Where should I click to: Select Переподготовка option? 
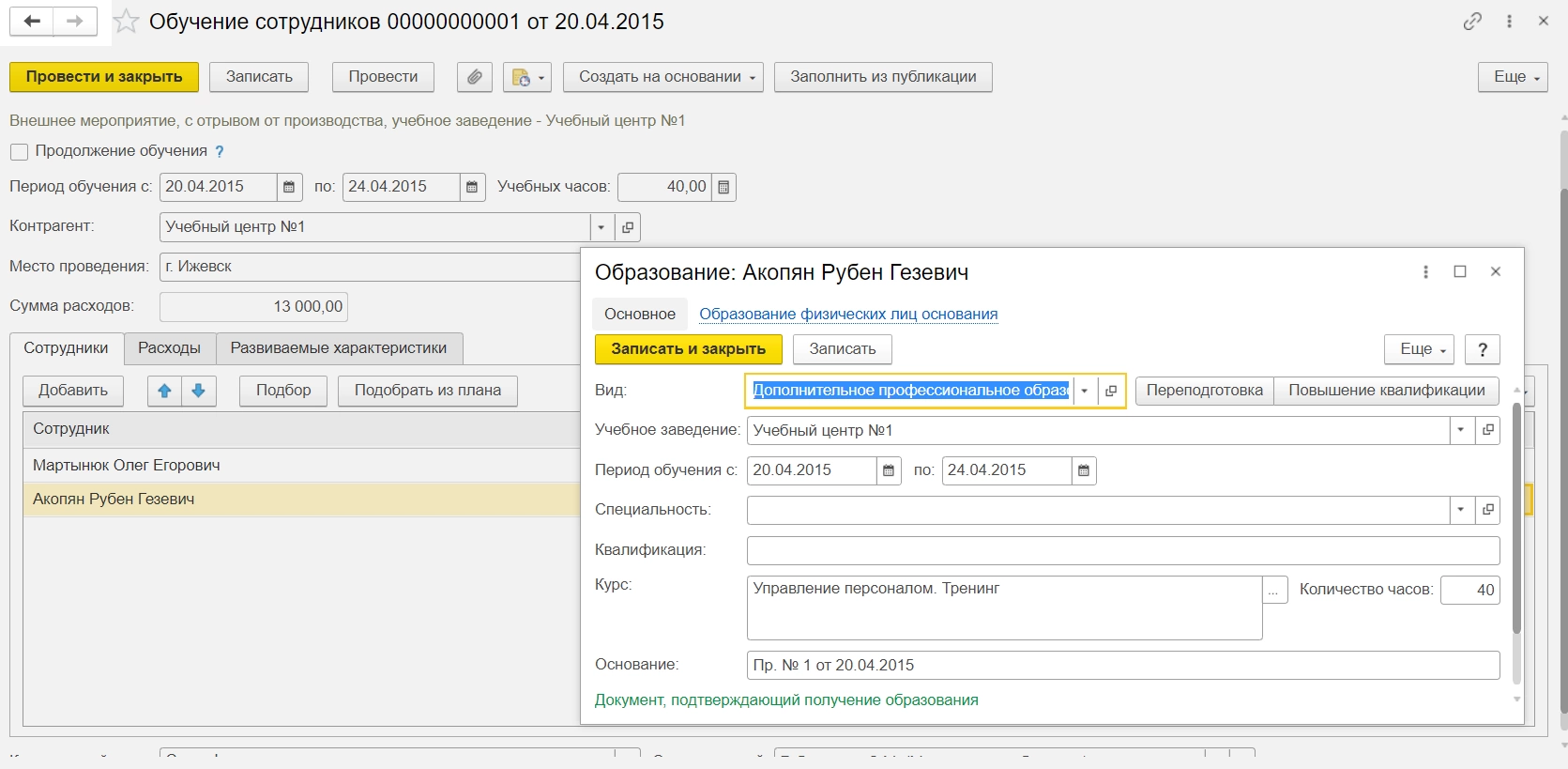pyautogui.click(x=1204, y=391)
